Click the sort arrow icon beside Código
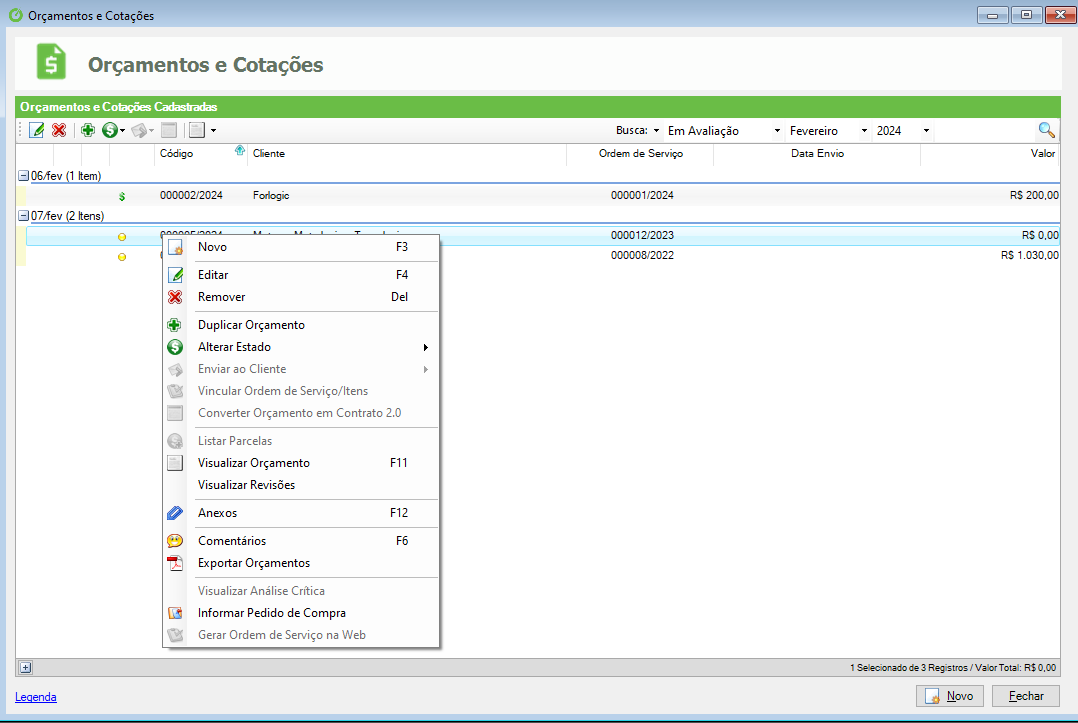1078x723 pixels. 239,151
